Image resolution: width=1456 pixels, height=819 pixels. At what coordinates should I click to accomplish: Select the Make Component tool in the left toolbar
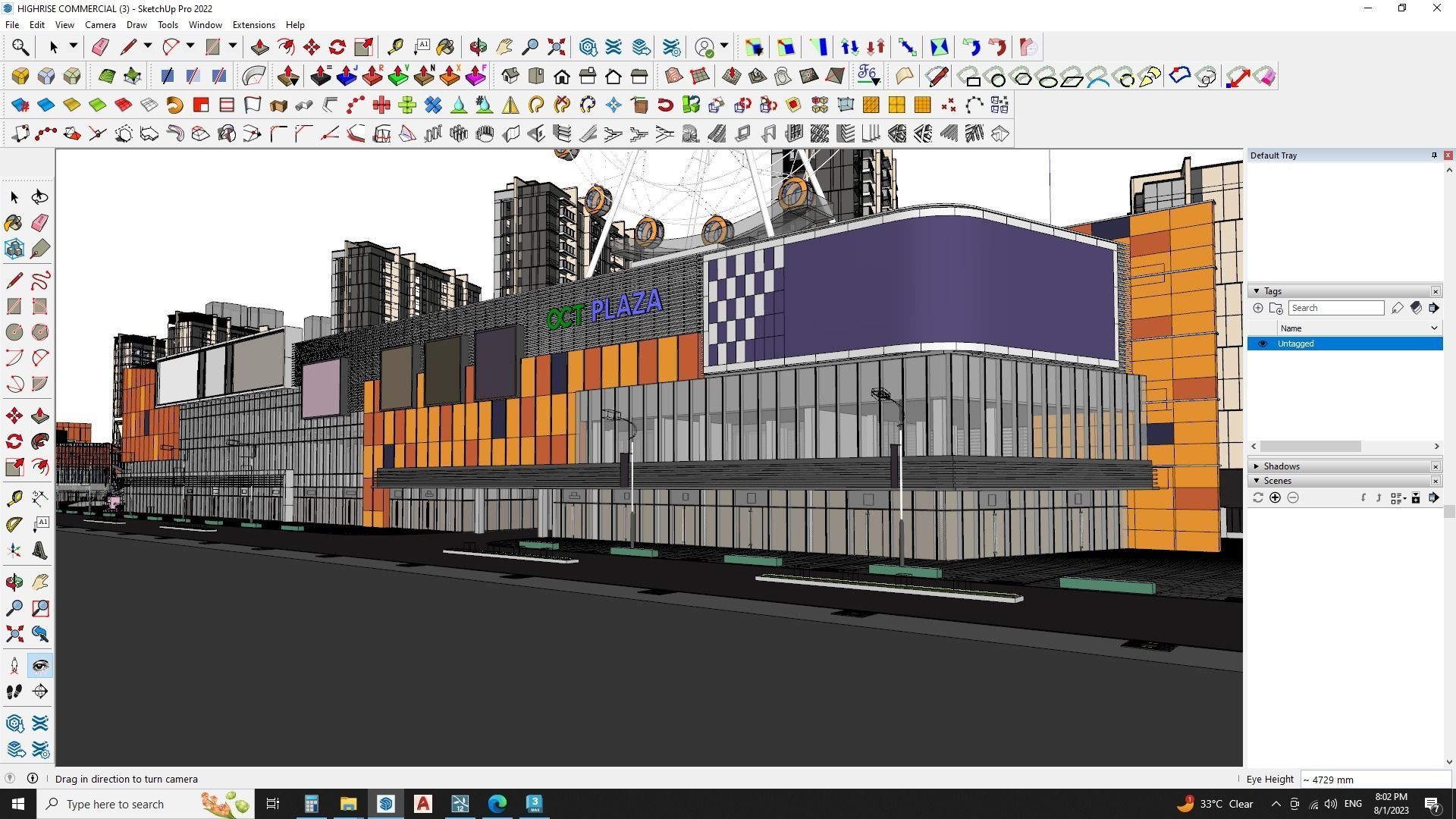pyautogui.click(x=14, y=249)
